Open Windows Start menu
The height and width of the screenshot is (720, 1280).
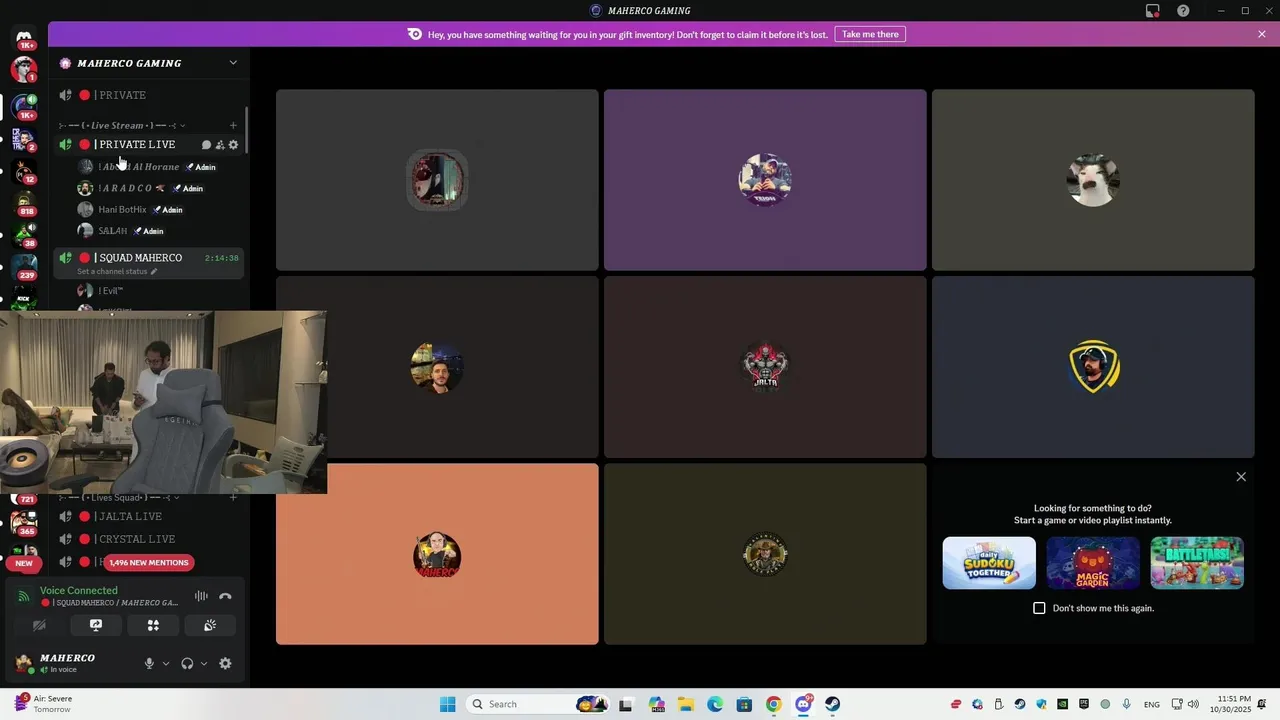click(x=447, y=704)
